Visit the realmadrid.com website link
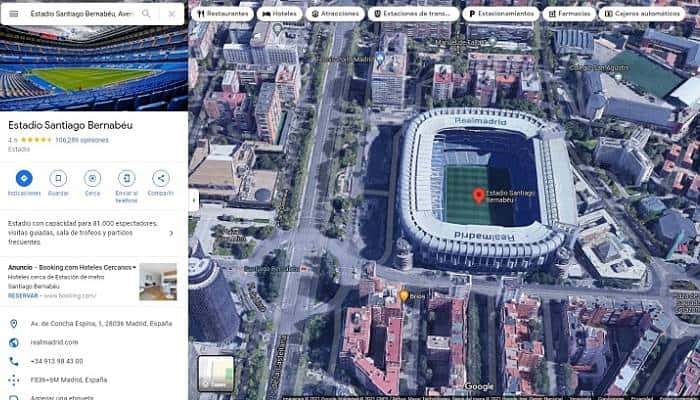700x400 pixels. (x=54, y=342)
